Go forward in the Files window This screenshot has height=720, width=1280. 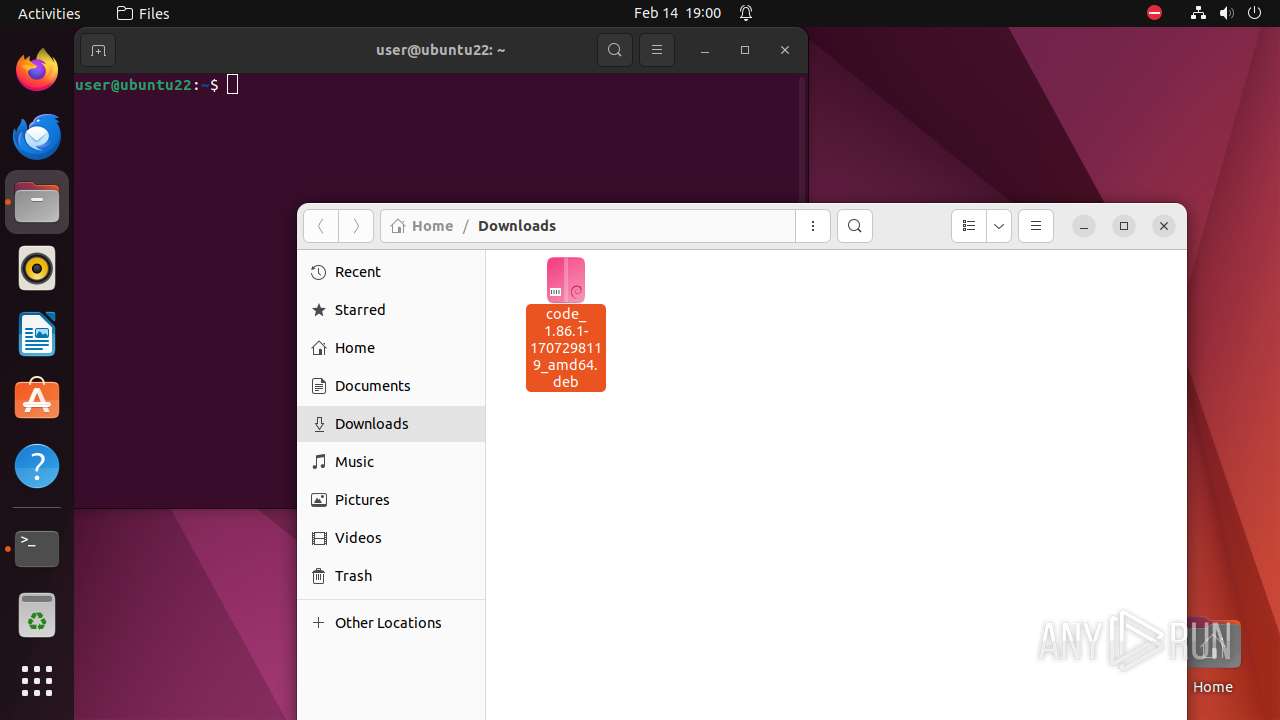coord(356,226)
